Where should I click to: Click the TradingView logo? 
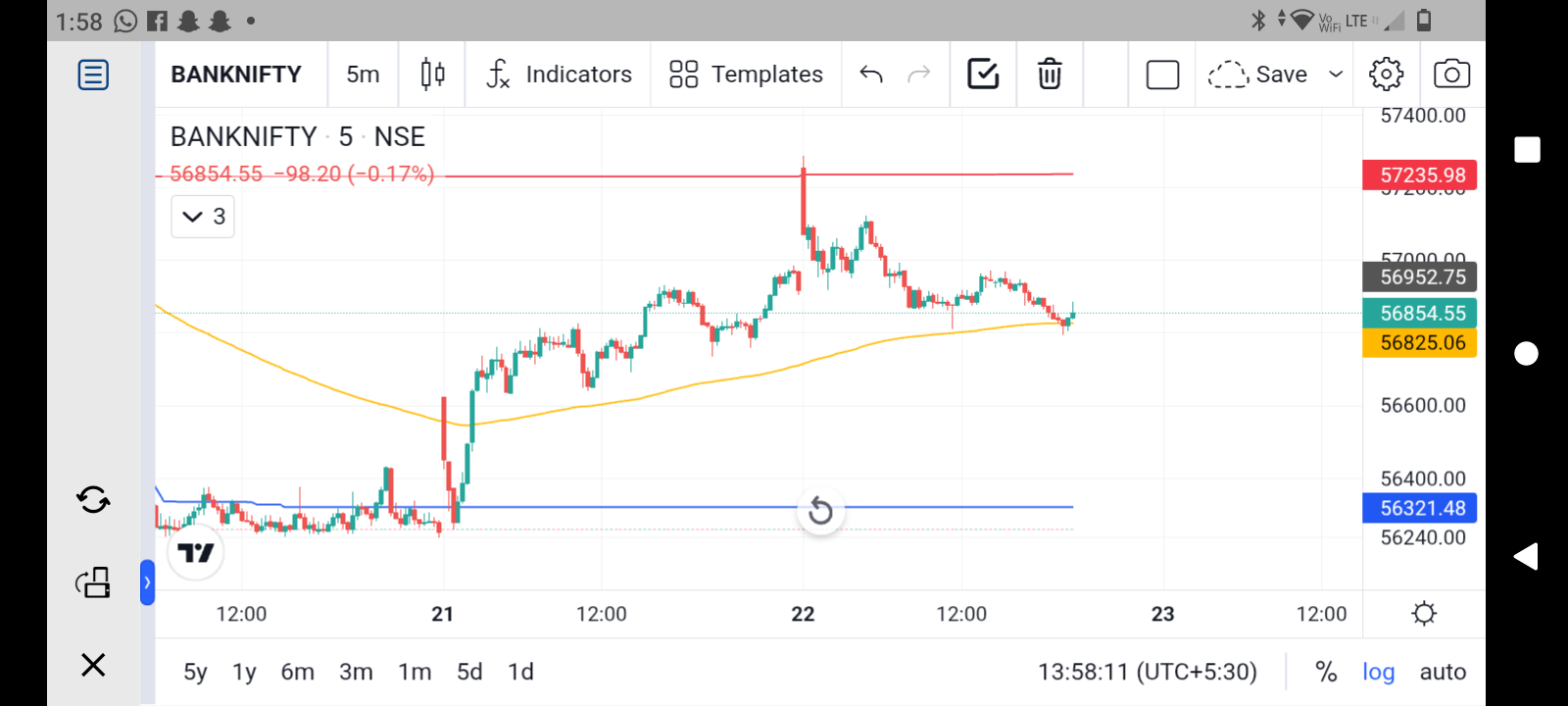196,553
